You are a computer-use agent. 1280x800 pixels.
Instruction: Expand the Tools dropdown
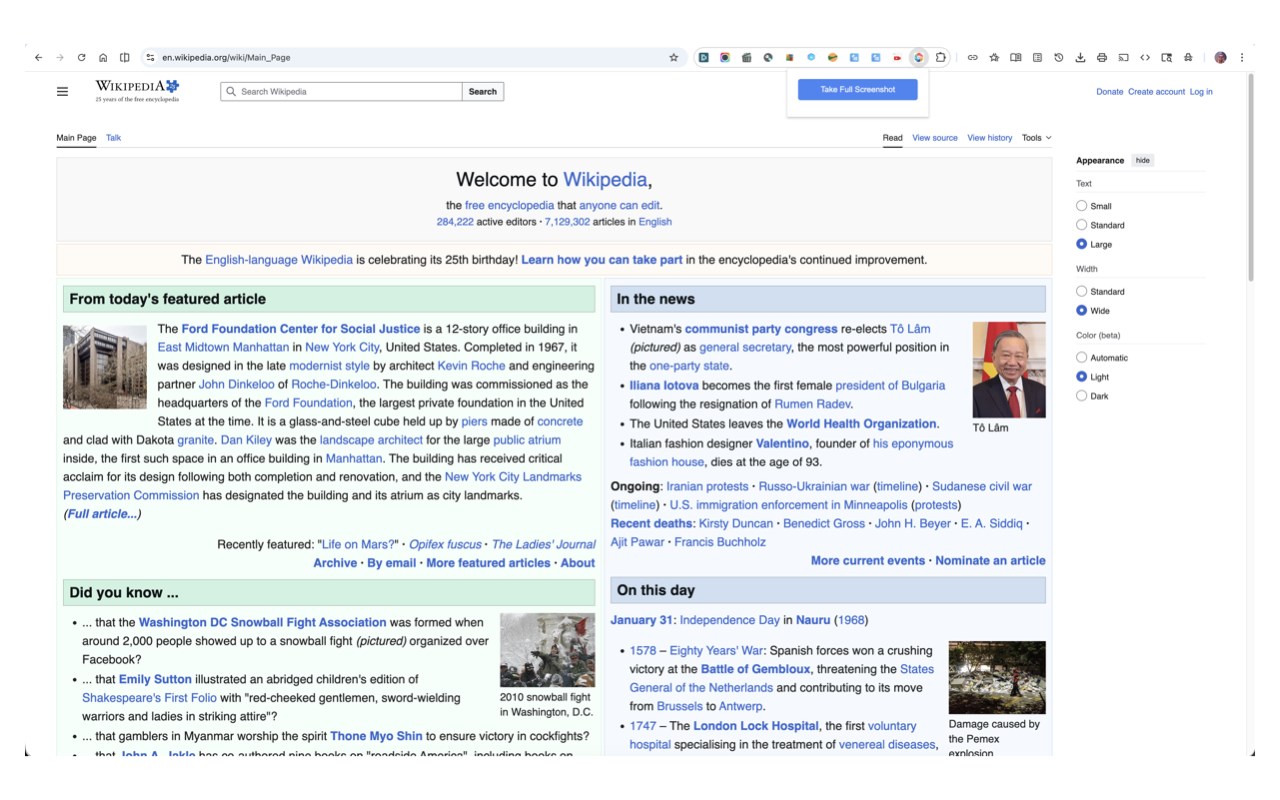pyautogui.click(x=1036, y=138)
